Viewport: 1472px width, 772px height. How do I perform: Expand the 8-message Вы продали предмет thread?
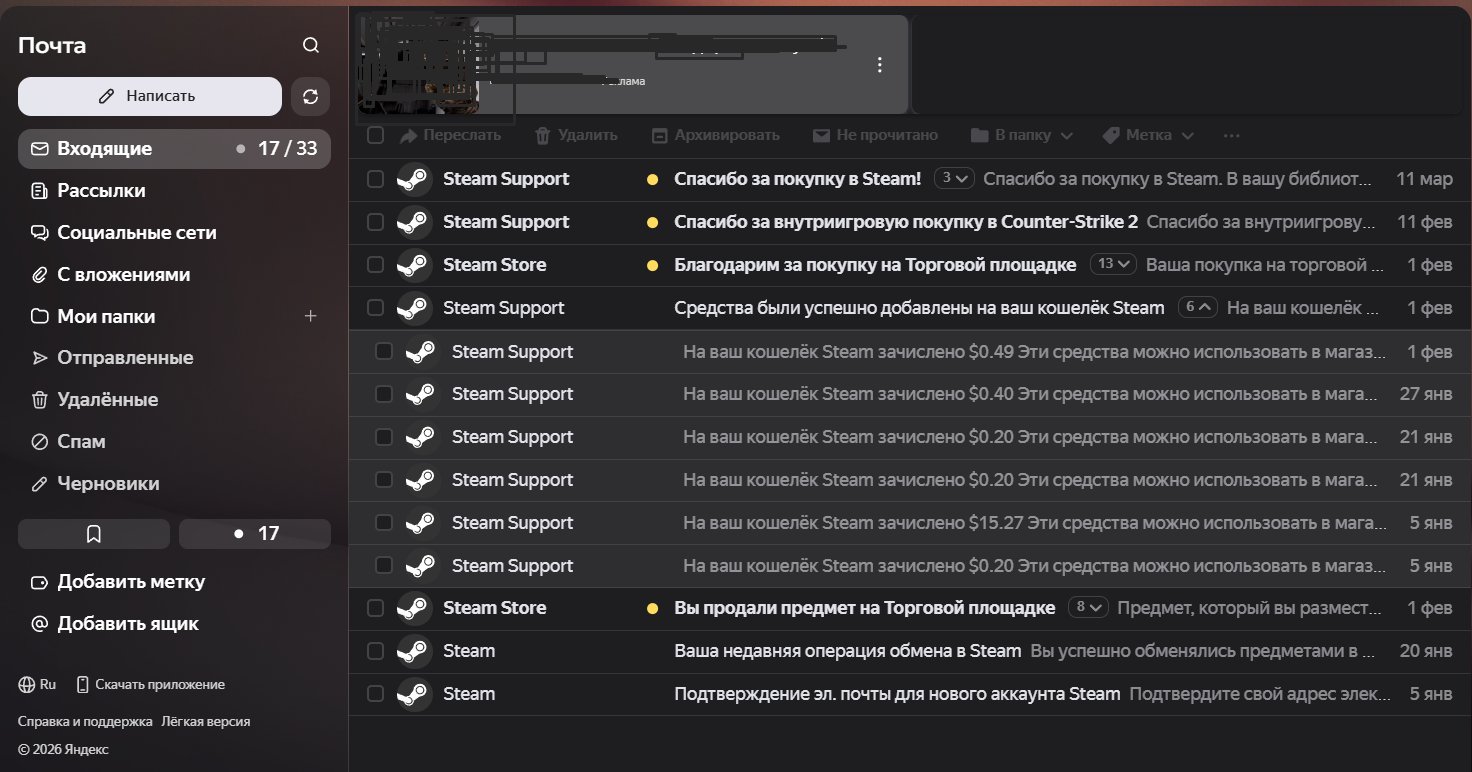point(1088,608)
